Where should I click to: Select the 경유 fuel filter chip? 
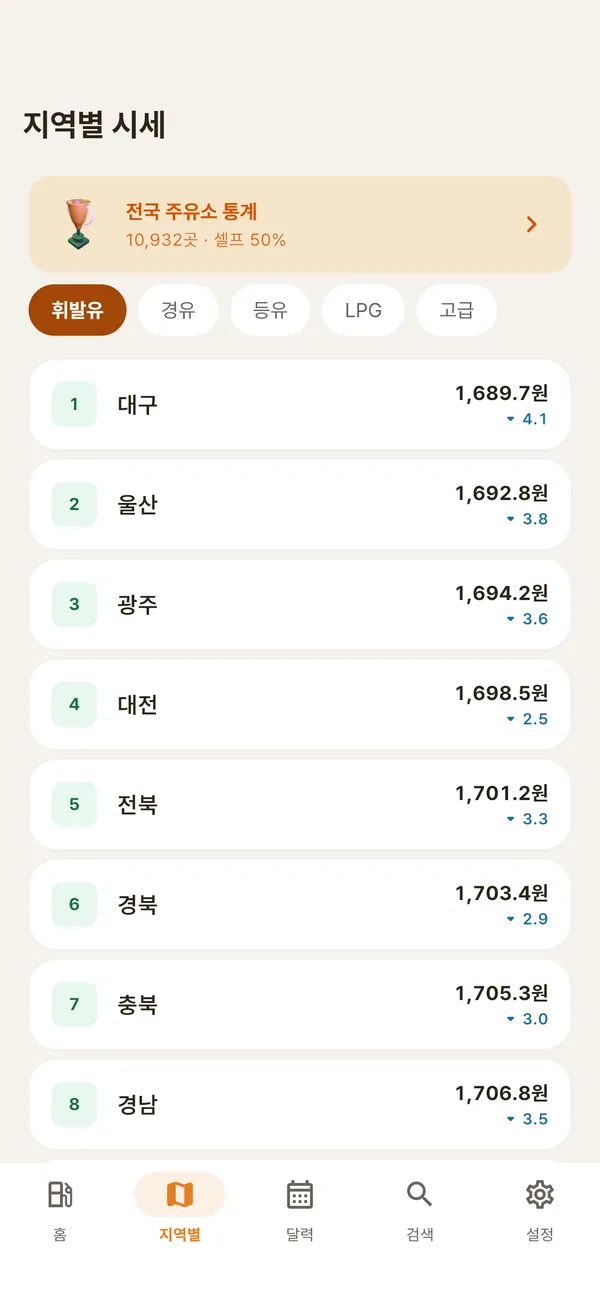coord(178,310)
